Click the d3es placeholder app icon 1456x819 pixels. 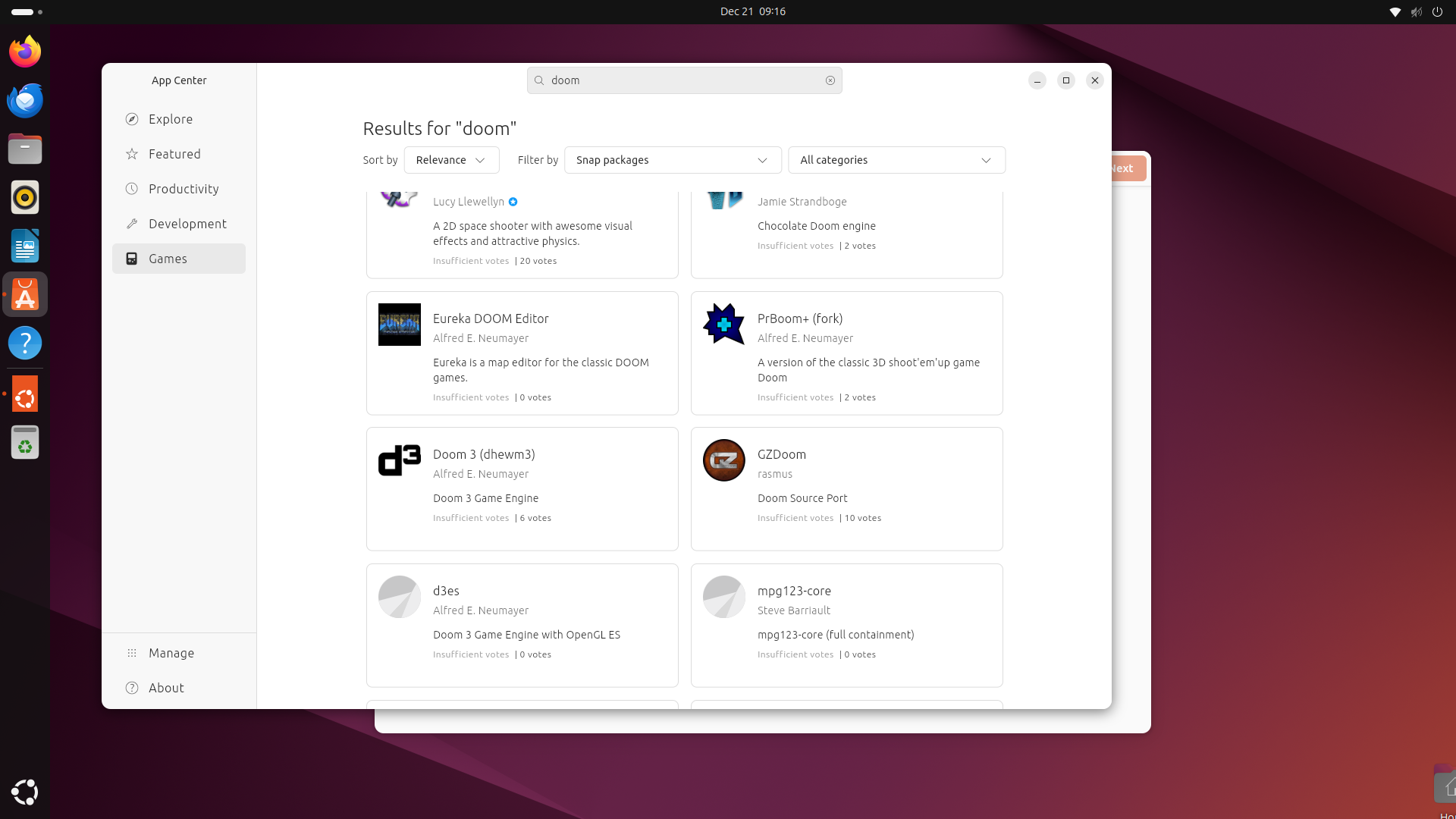click(x=399, y=597)
